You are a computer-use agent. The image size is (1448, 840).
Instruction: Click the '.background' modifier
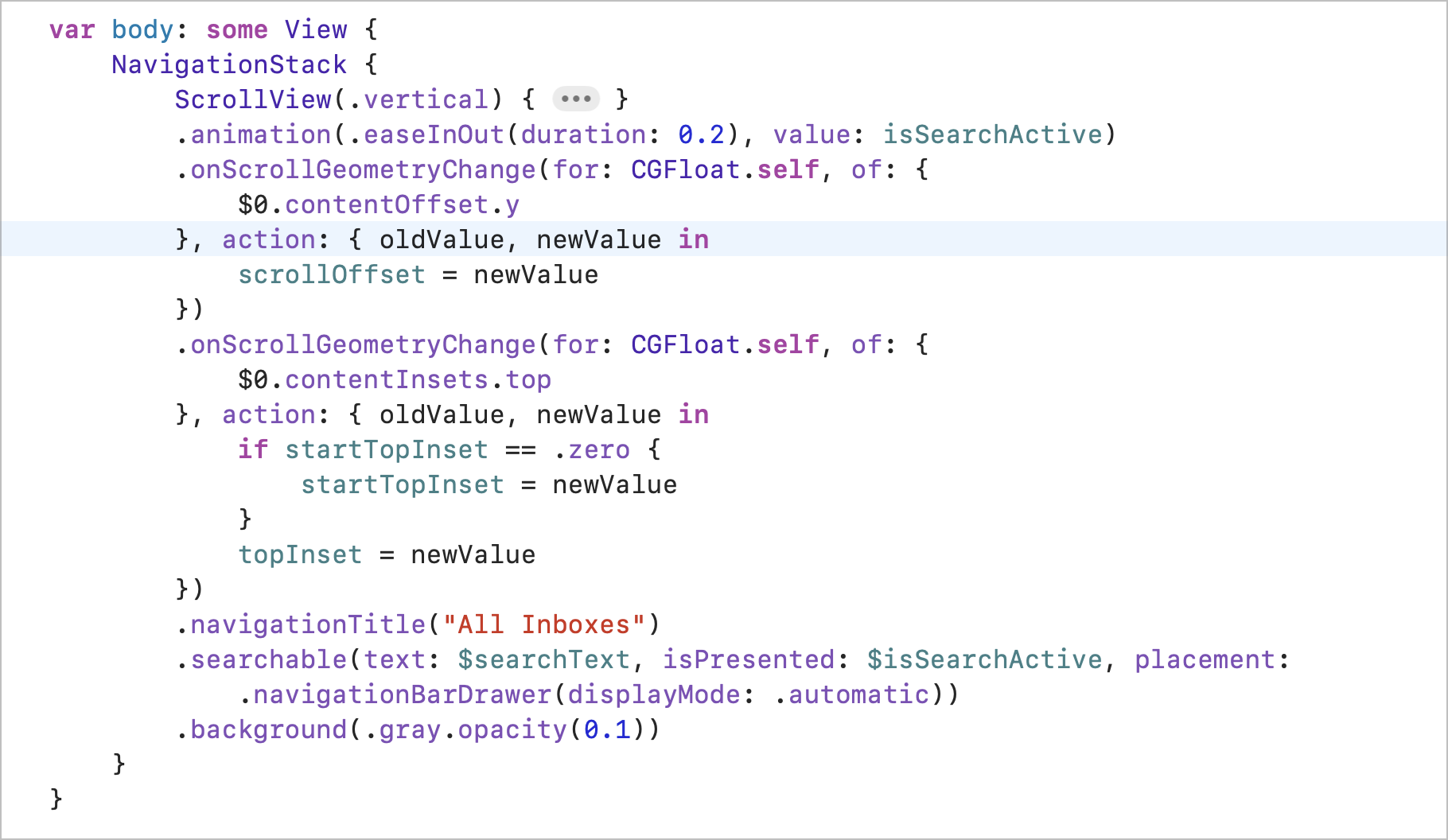tap(261, 729)
